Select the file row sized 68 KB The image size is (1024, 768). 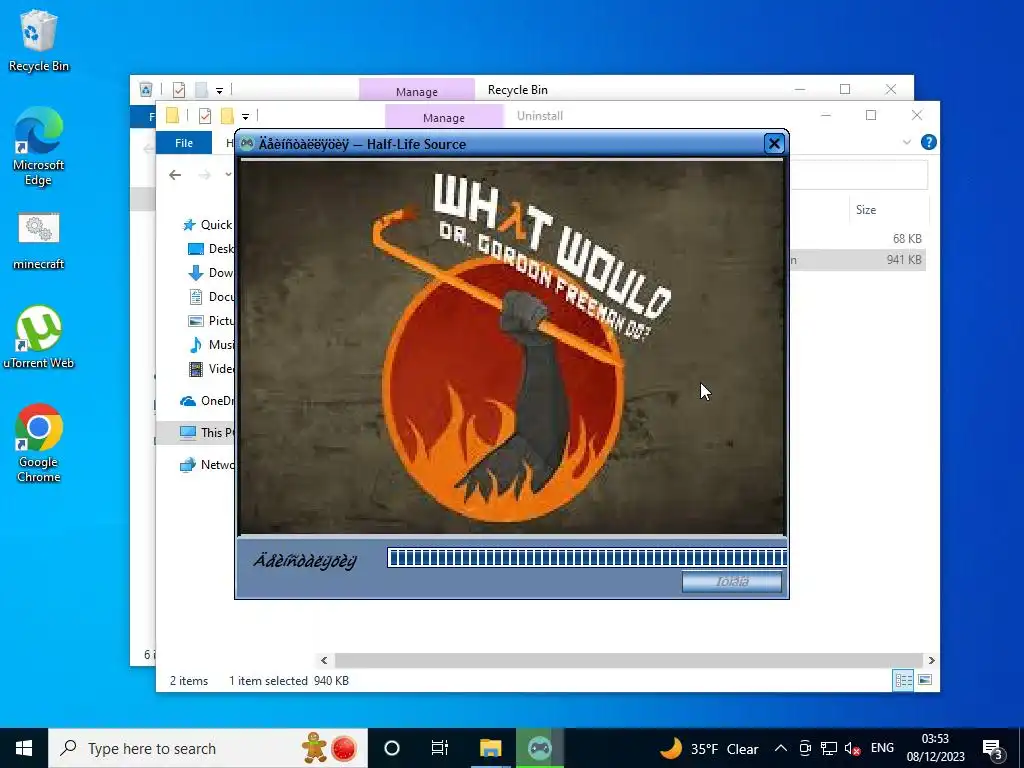[858, 238]
